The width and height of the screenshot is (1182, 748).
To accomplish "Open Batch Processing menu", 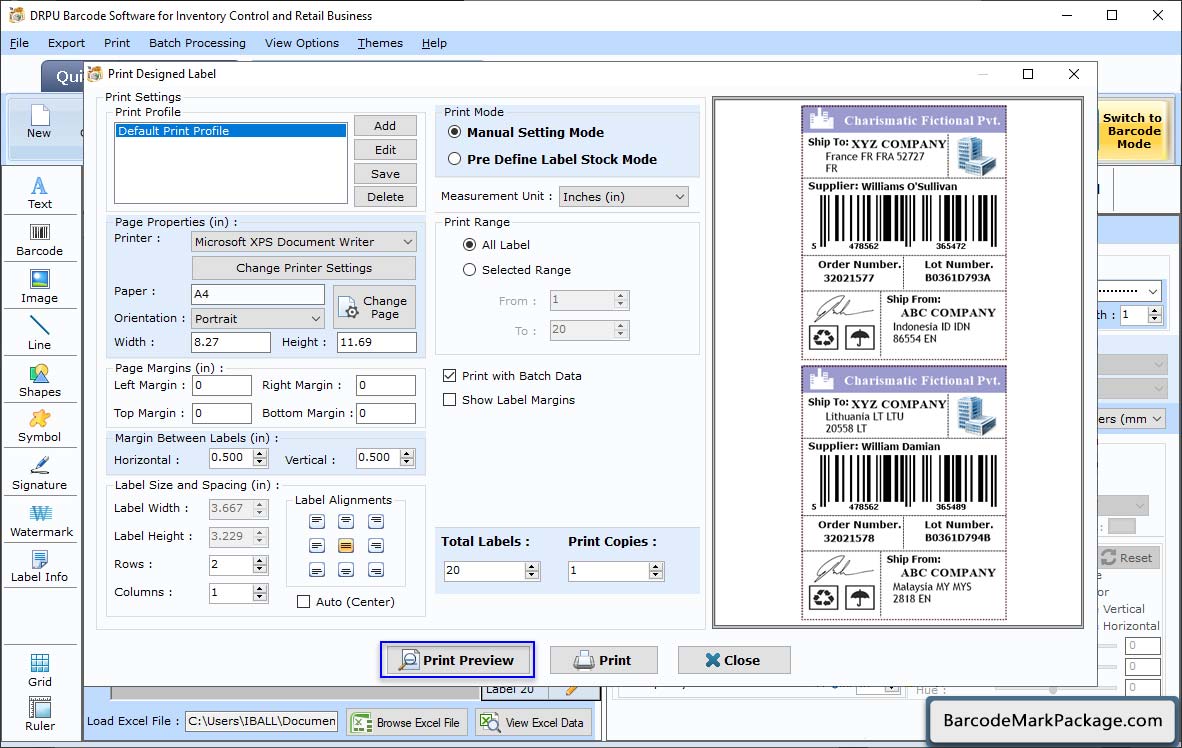I will click(x=198, y=43).
